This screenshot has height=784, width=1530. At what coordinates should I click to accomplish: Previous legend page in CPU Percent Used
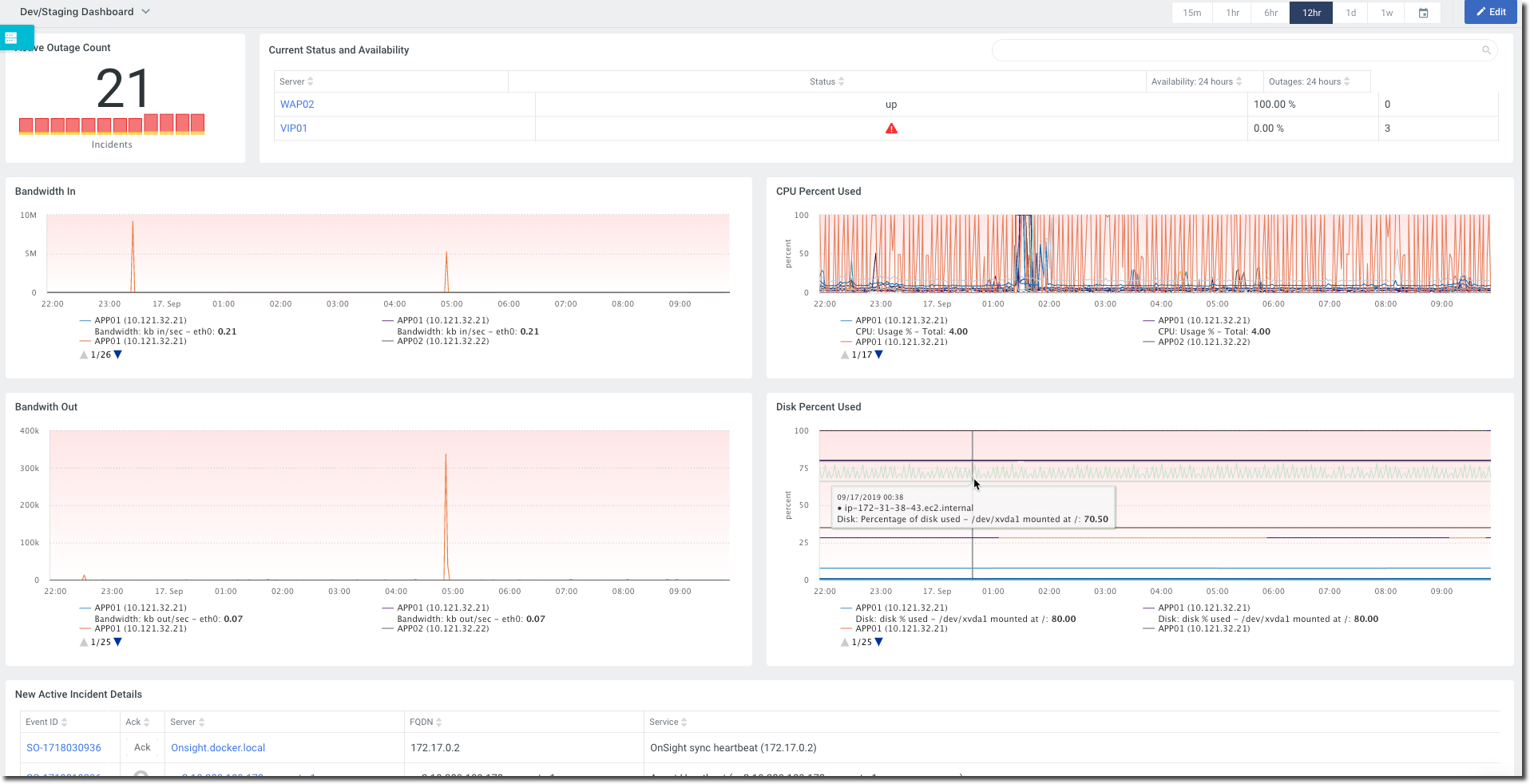pos(845,354)
